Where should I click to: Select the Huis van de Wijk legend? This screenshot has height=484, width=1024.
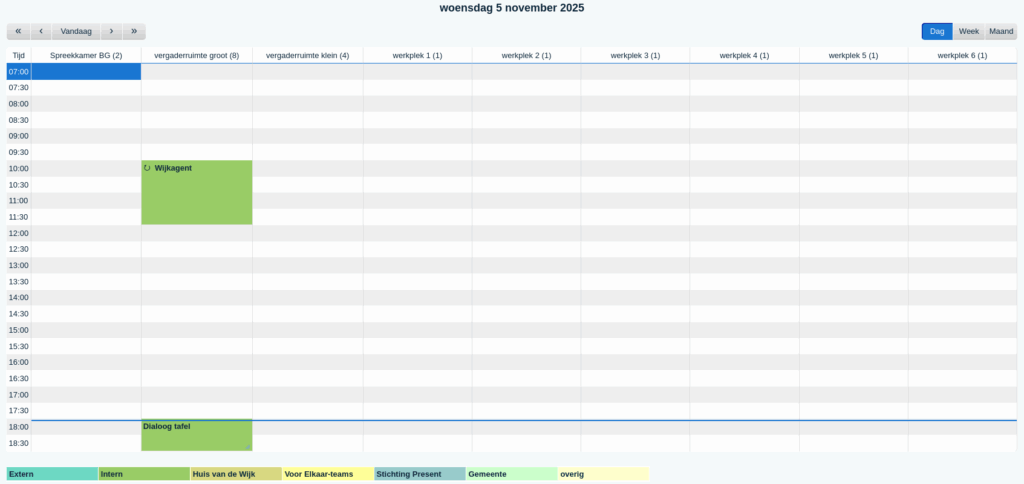click(x=236, y=474)
